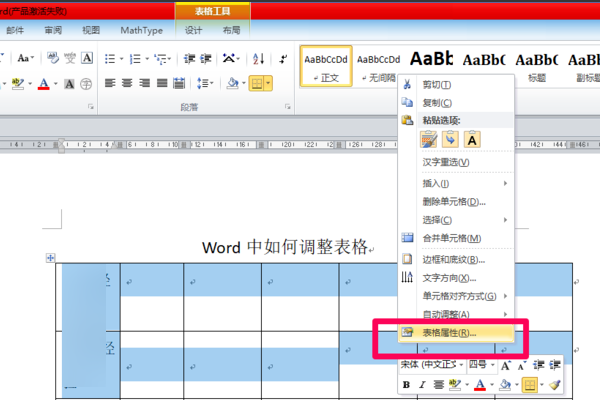Select 表格属性(R)... in the context menu
600x400 pixels.
(456, 333)
